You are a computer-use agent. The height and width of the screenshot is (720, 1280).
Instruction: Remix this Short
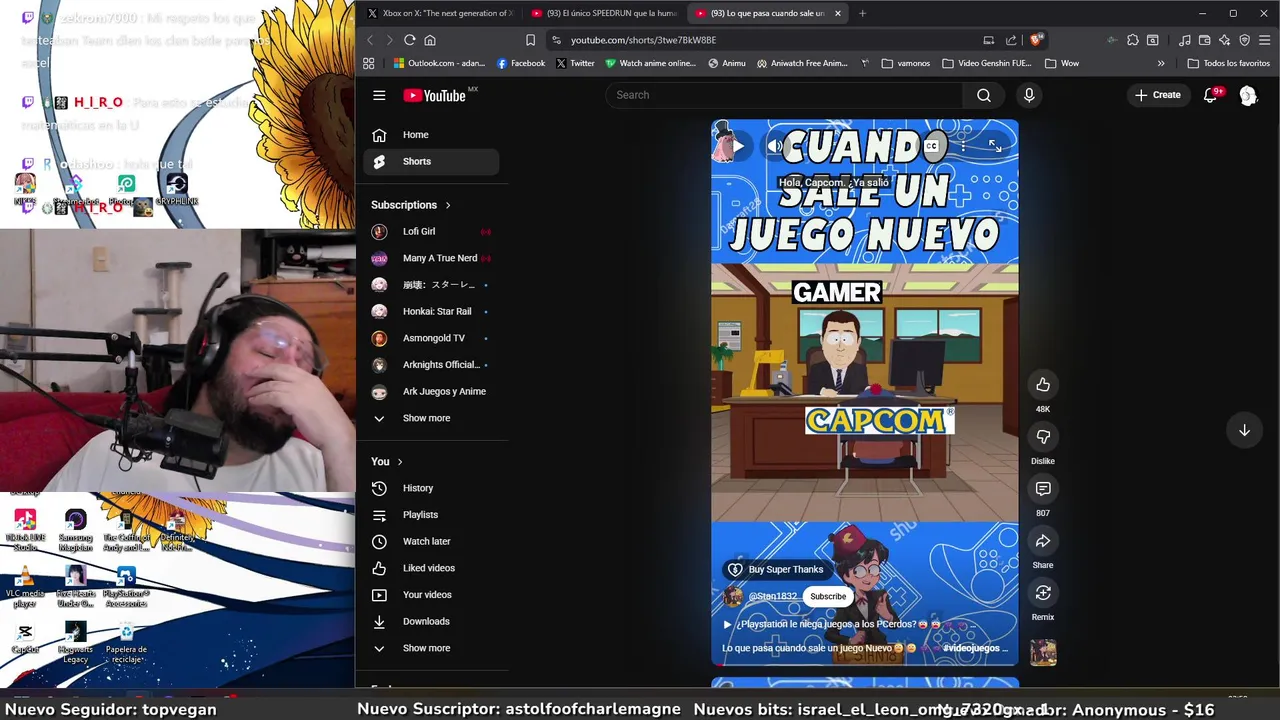(1043, 593)
